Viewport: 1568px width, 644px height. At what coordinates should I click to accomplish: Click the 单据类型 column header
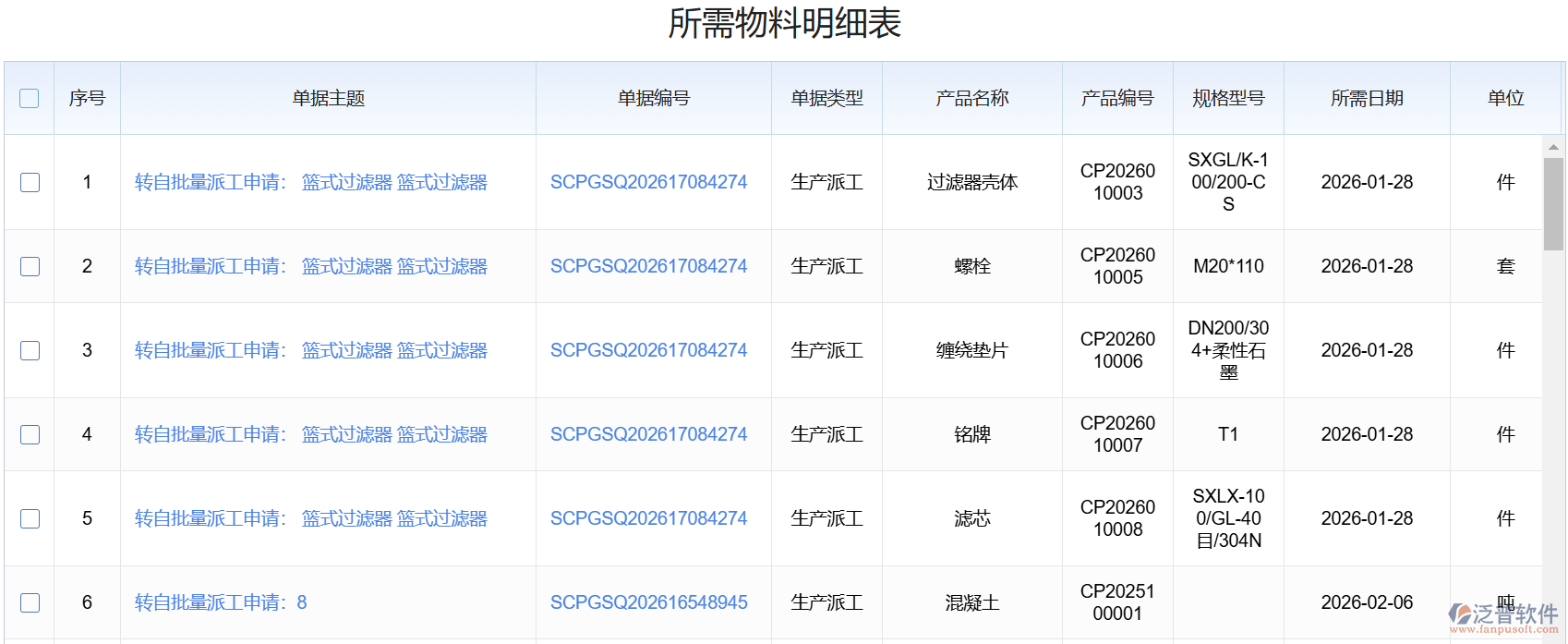pyautogui.click(x=826, y=98)
